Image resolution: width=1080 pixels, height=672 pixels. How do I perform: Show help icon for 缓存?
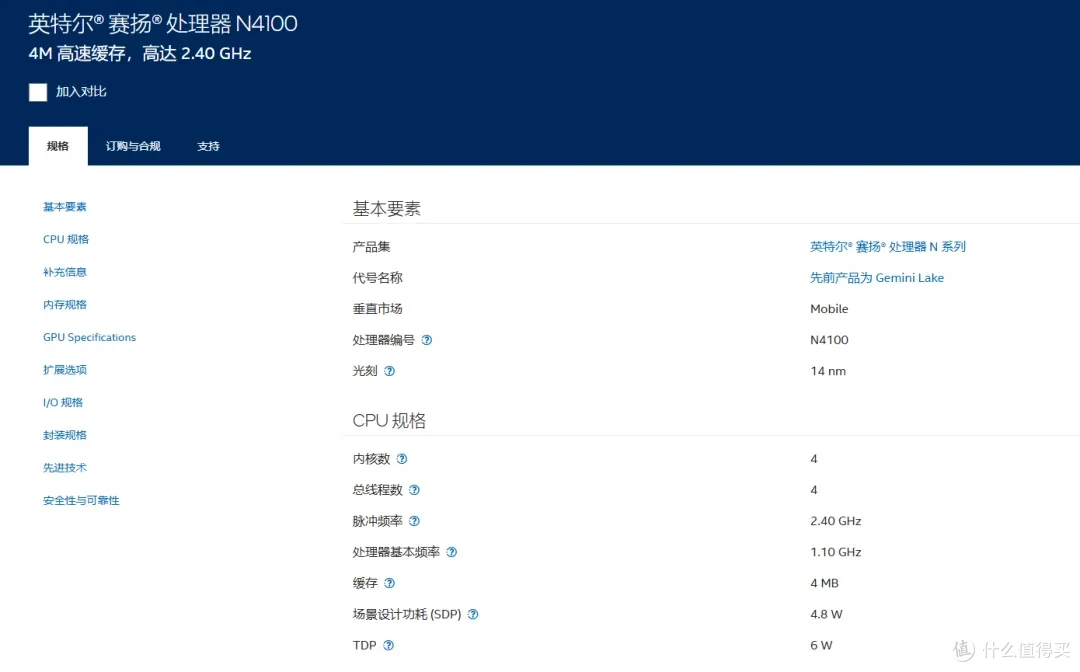[389, 583]
